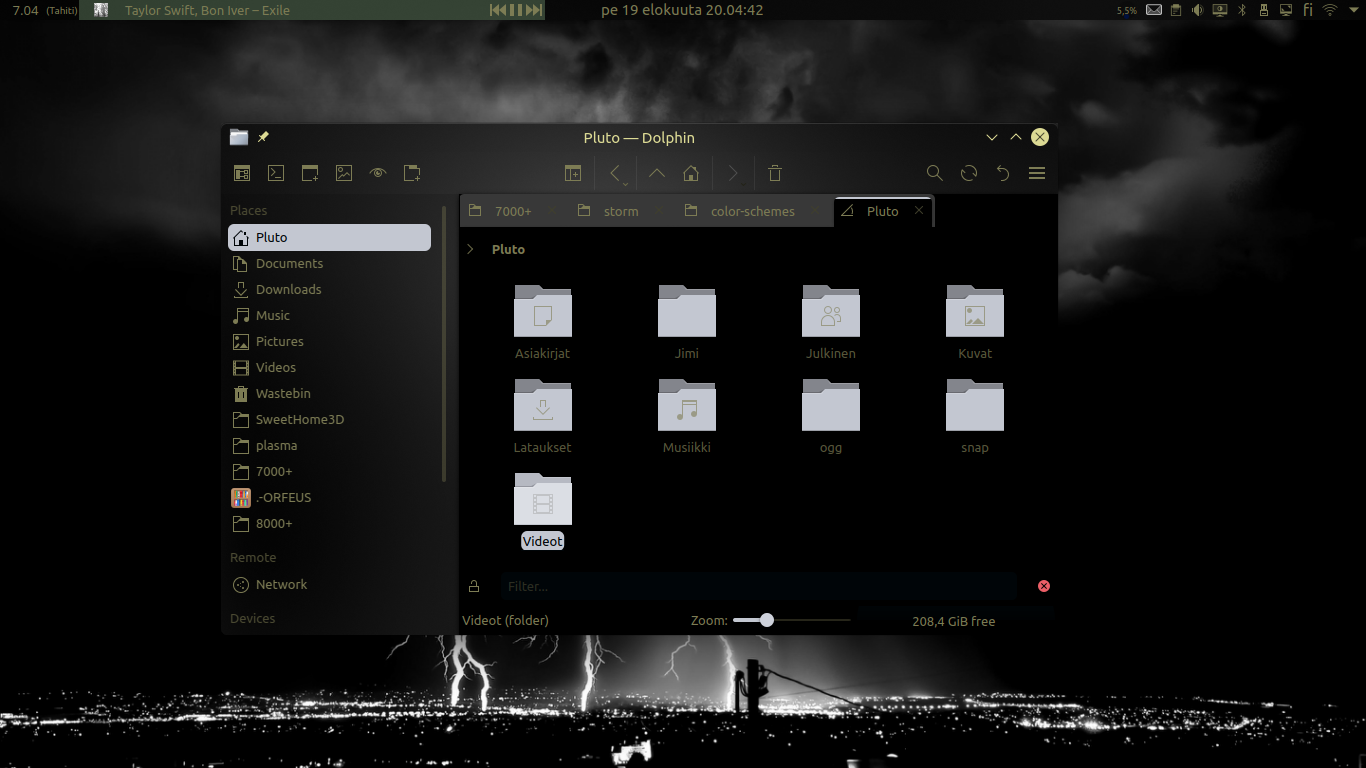Open the terminal panel icon
The height and width of the screenshot is (768, 1366).
276,173
